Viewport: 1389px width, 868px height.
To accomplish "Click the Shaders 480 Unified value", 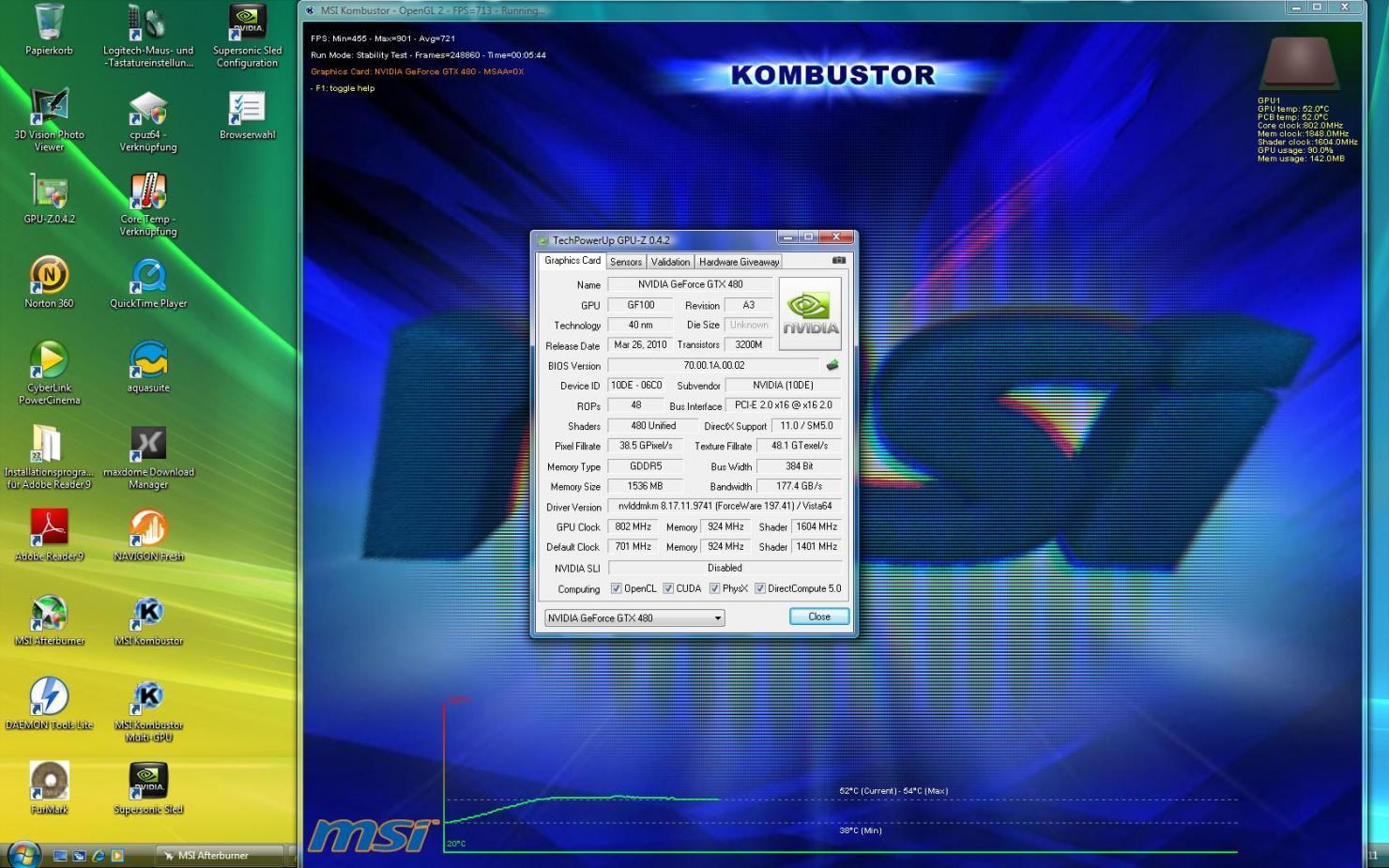I will [653, 425].
